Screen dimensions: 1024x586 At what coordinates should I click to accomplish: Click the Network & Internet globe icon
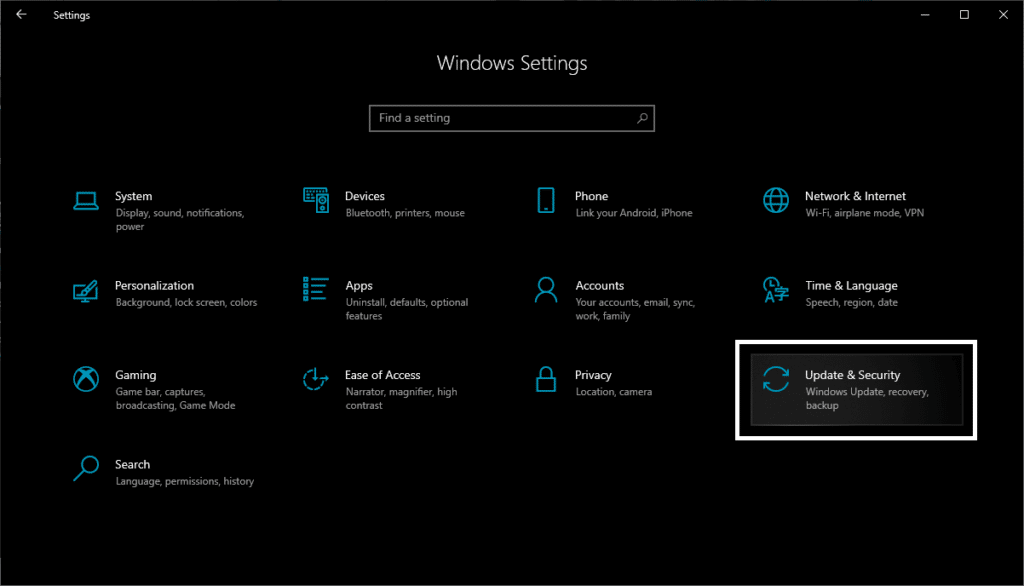tap(776, 201)
